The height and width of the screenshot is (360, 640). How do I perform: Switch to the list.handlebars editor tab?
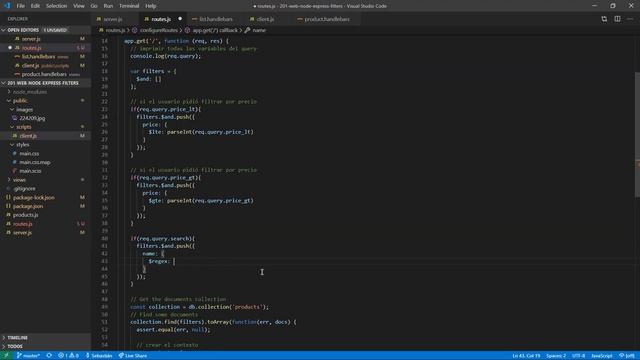point(216,19)
